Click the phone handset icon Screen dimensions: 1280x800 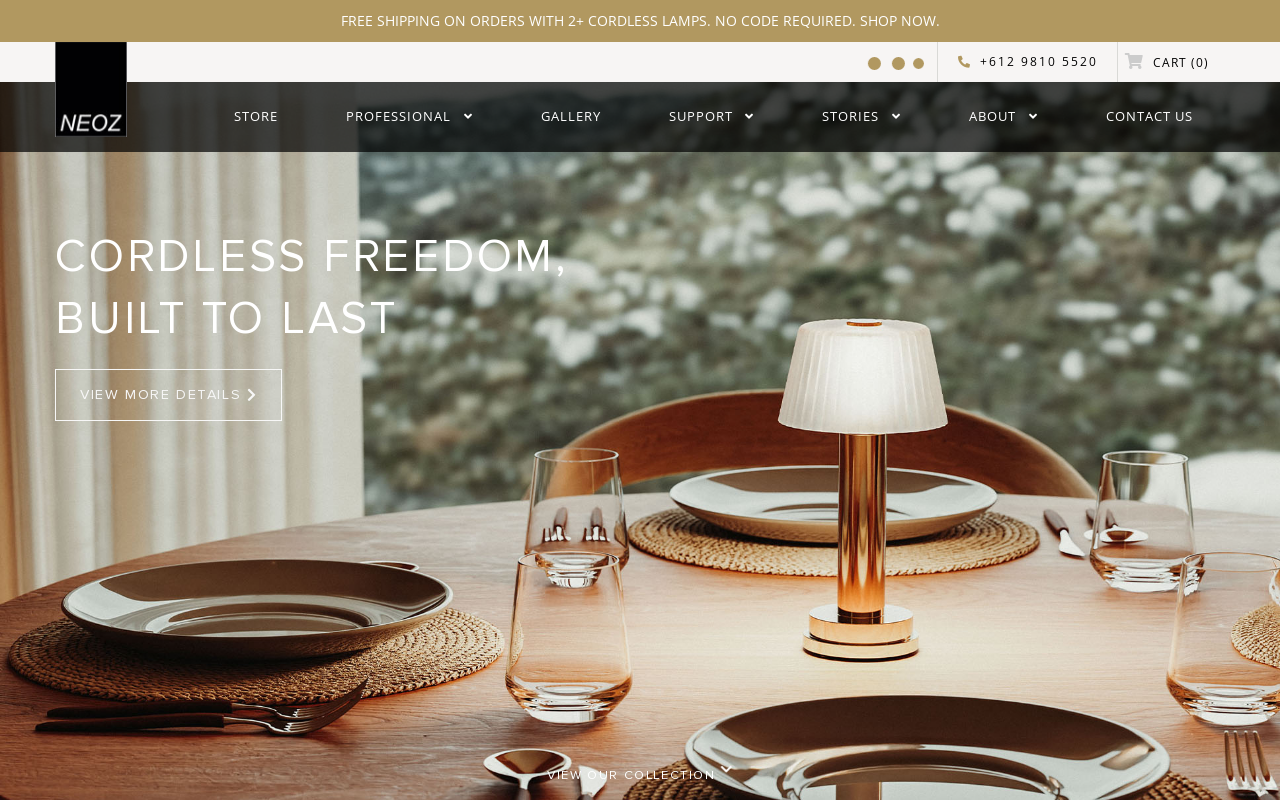[964, 62]
